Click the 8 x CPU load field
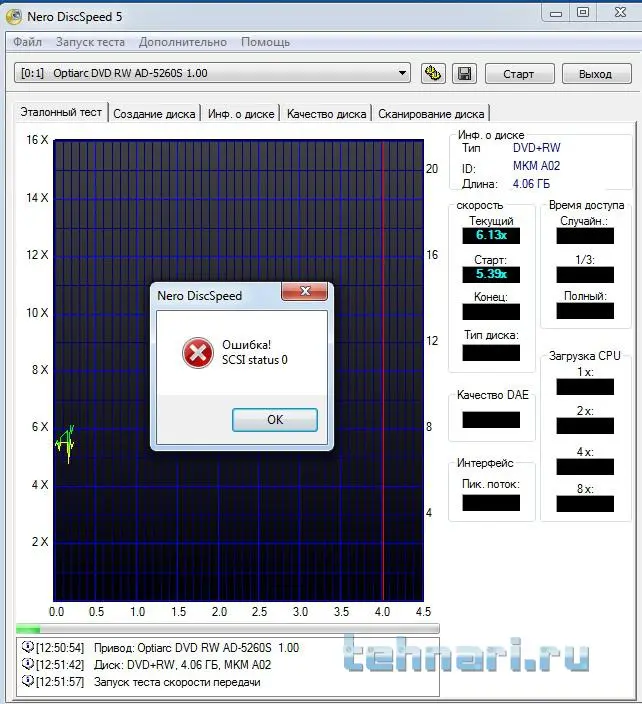Viewport: 642px width, 704px height. (585, 504)
